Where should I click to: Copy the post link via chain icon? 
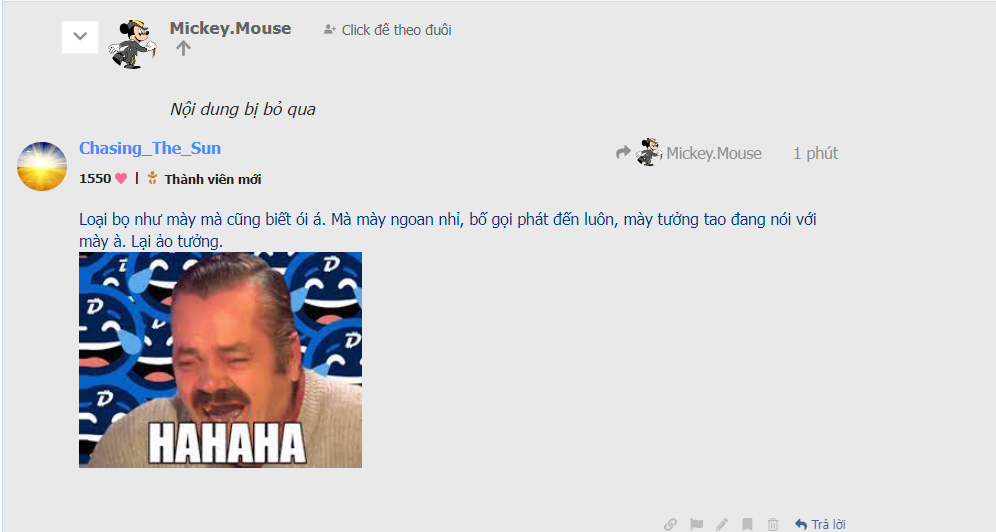(x=670, y=524)
